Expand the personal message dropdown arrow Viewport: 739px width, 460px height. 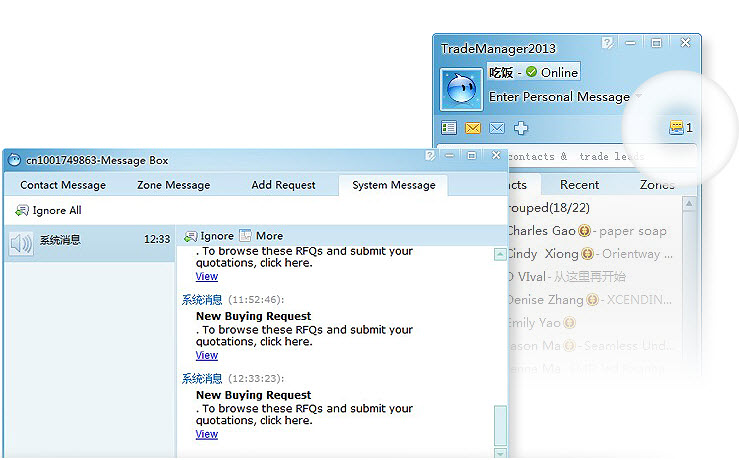(x=639, y=98)
